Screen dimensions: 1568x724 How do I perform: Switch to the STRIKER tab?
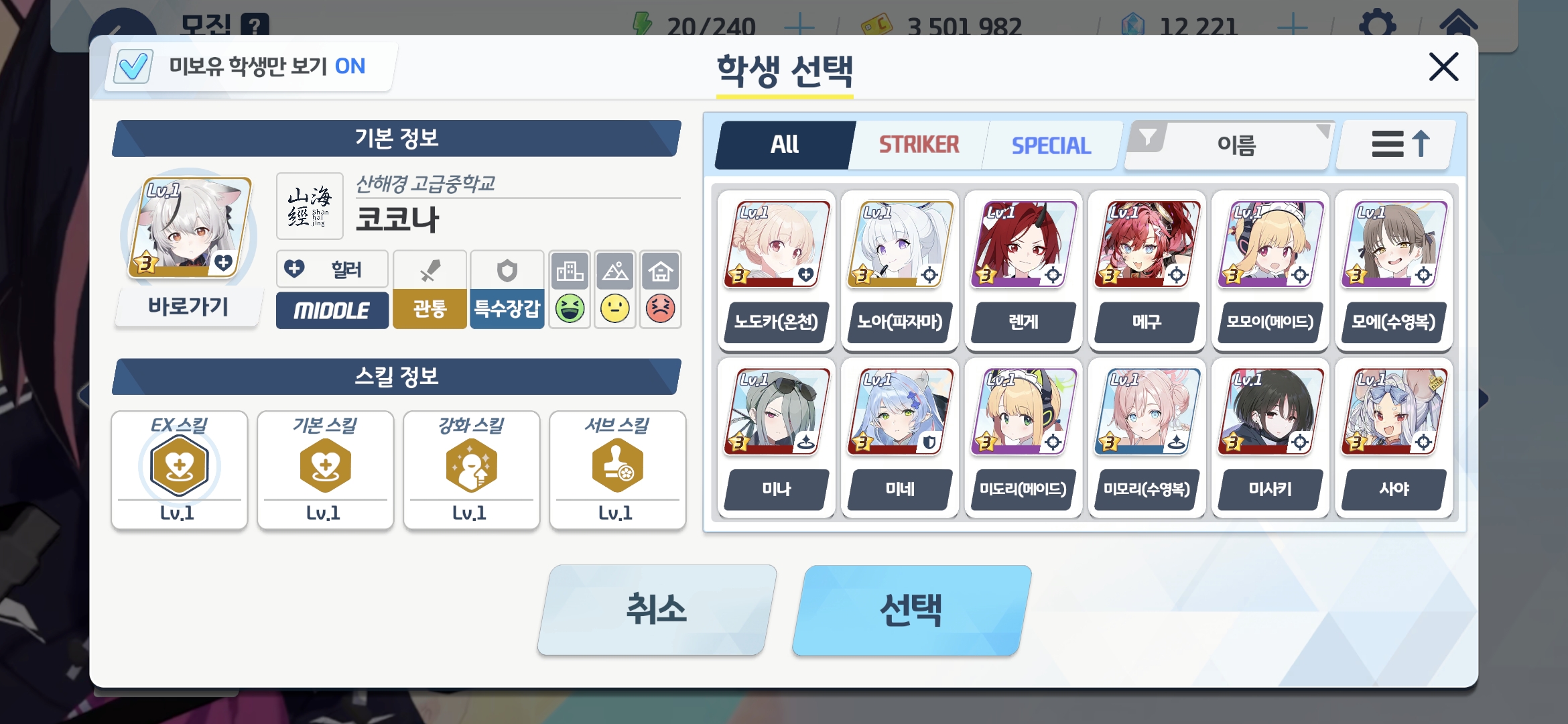(x=919, y=145)
